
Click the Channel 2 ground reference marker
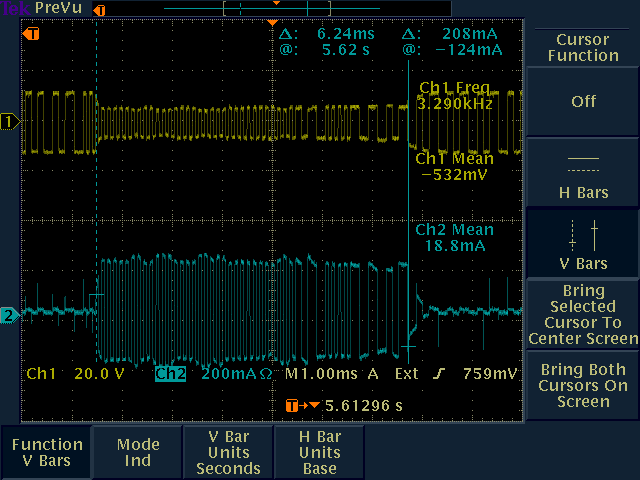point(10,316)
